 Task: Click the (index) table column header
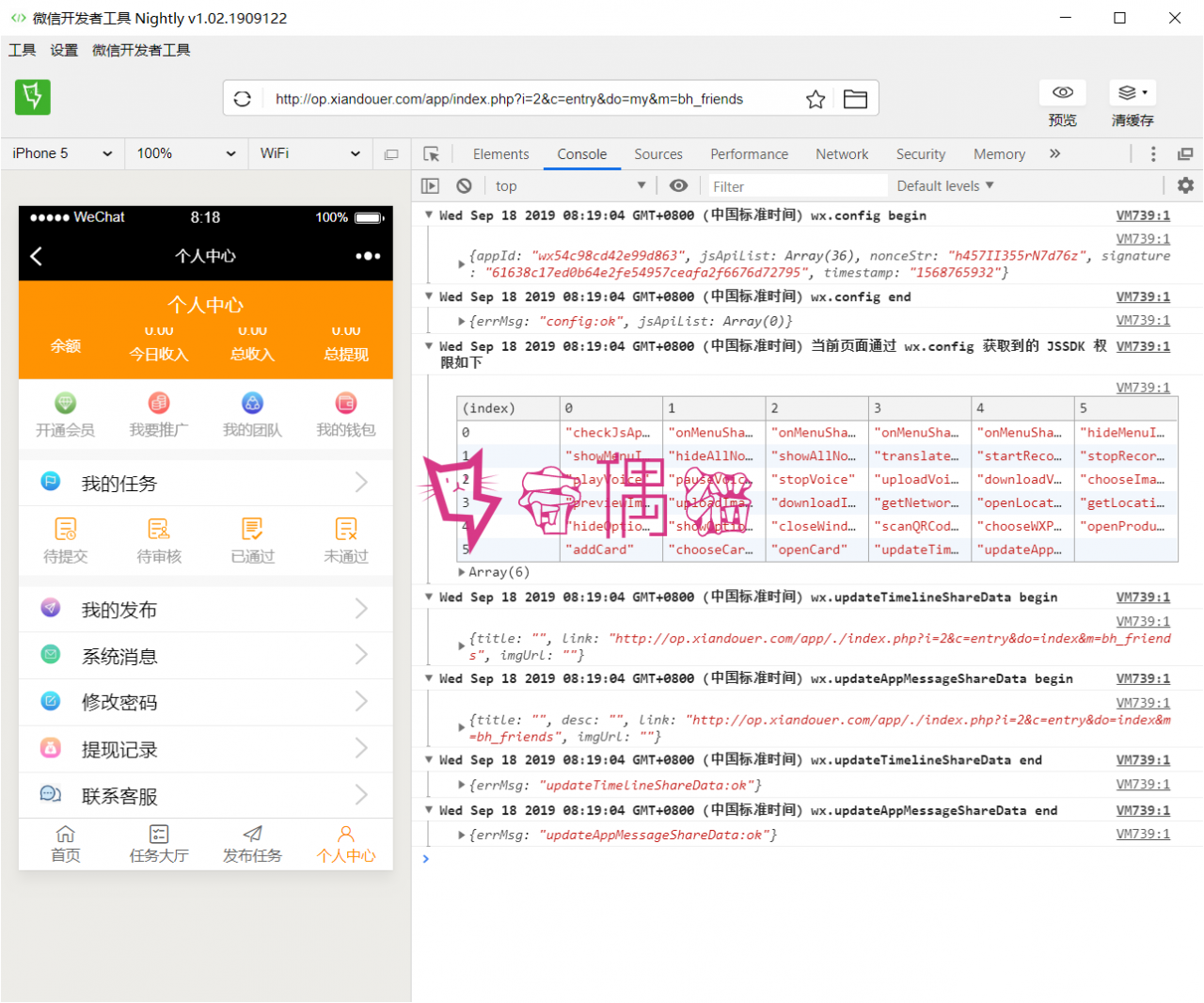tap(508, 408)
